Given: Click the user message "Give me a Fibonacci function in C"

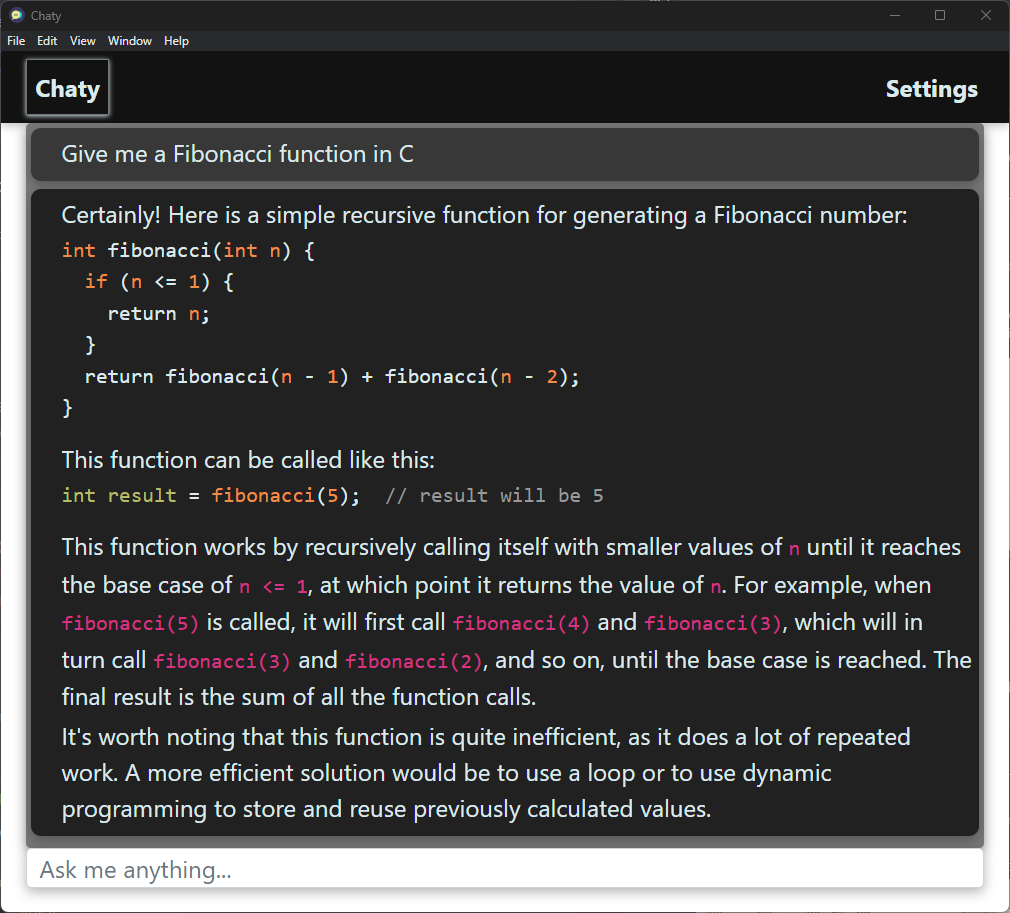Looking at the screenshot, I should [x=505, y=155].
